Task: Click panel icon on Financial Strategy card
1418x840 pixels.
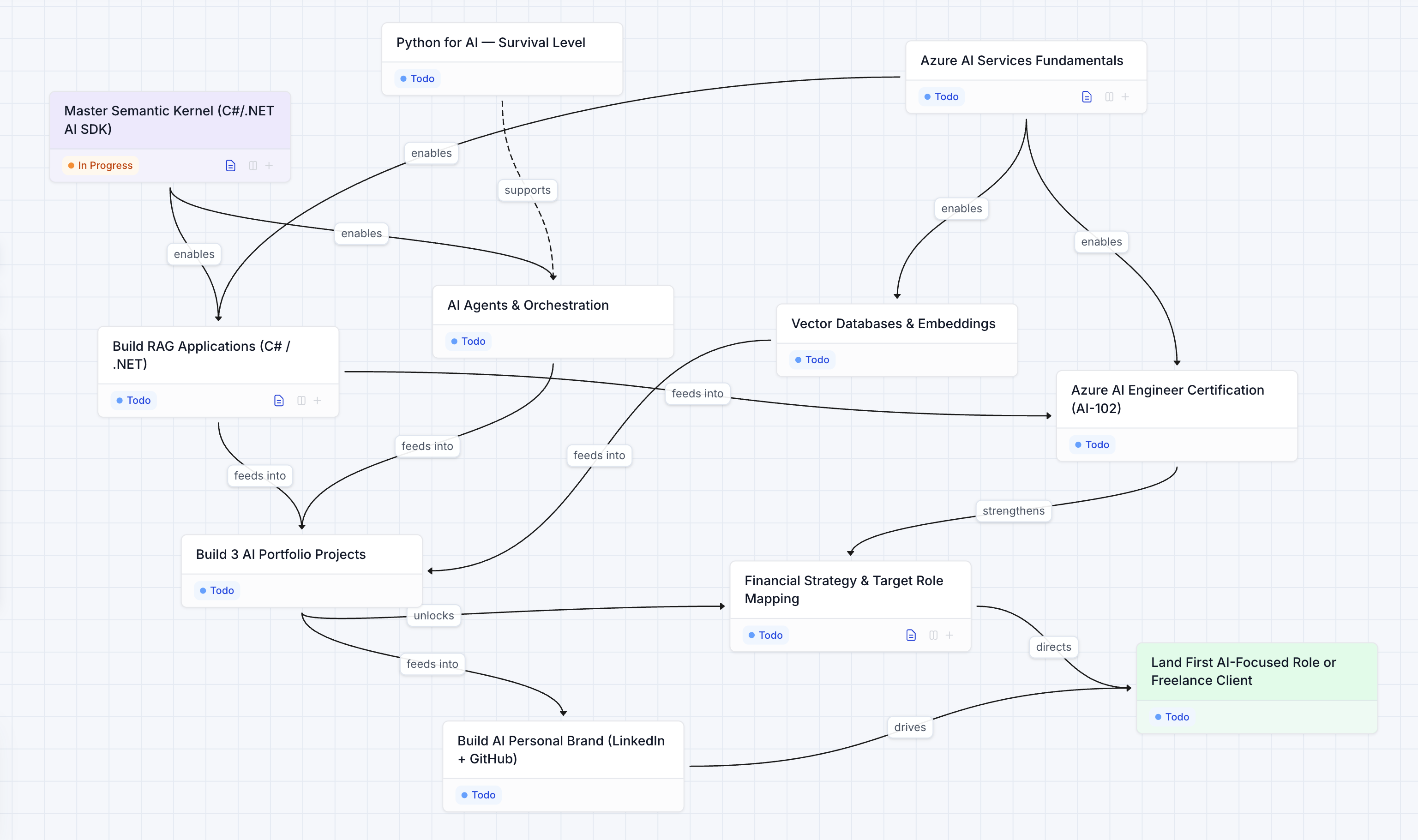Action: pos(933,635)
